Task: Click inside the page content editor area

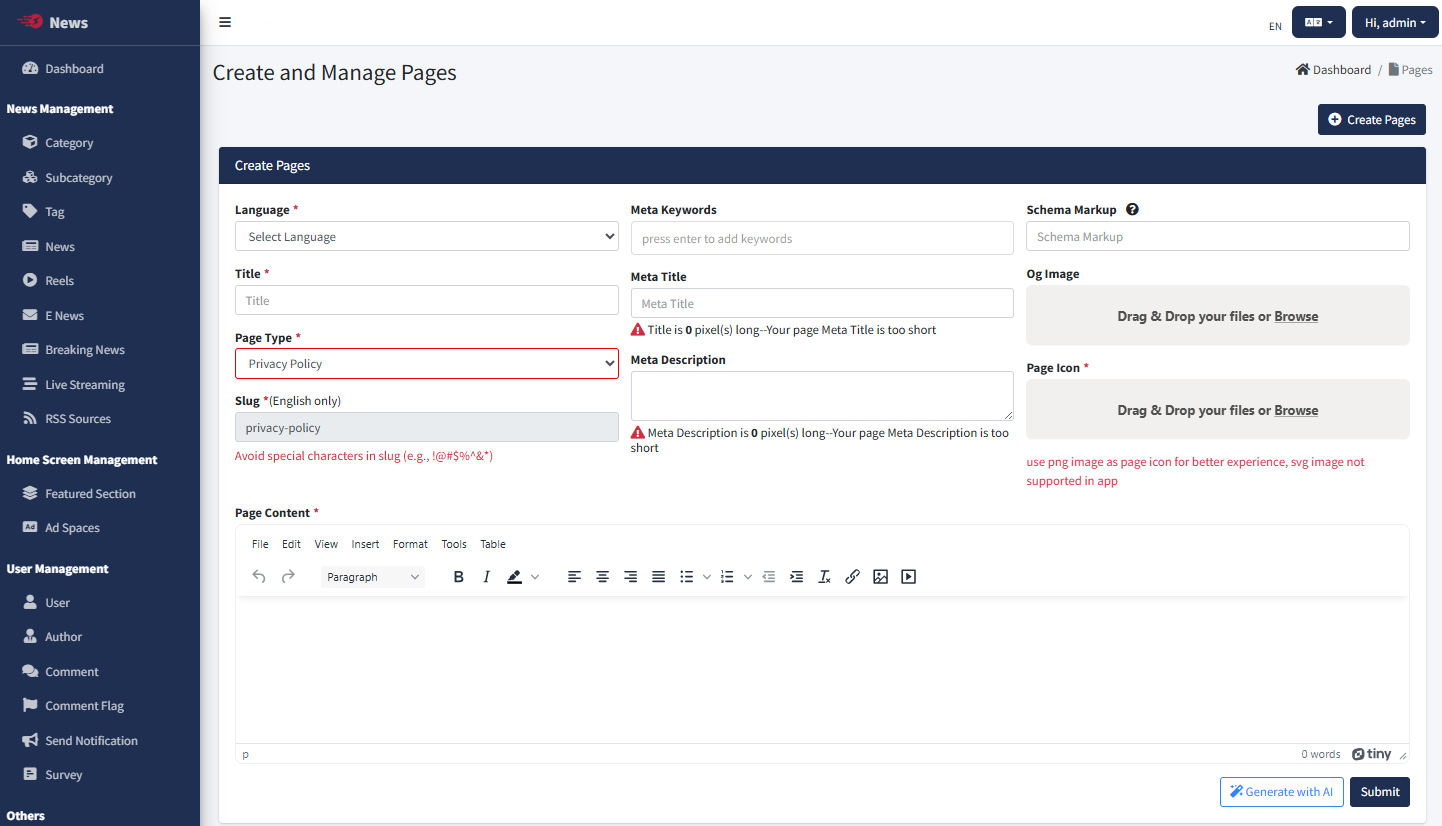Action: pos(822,670)
